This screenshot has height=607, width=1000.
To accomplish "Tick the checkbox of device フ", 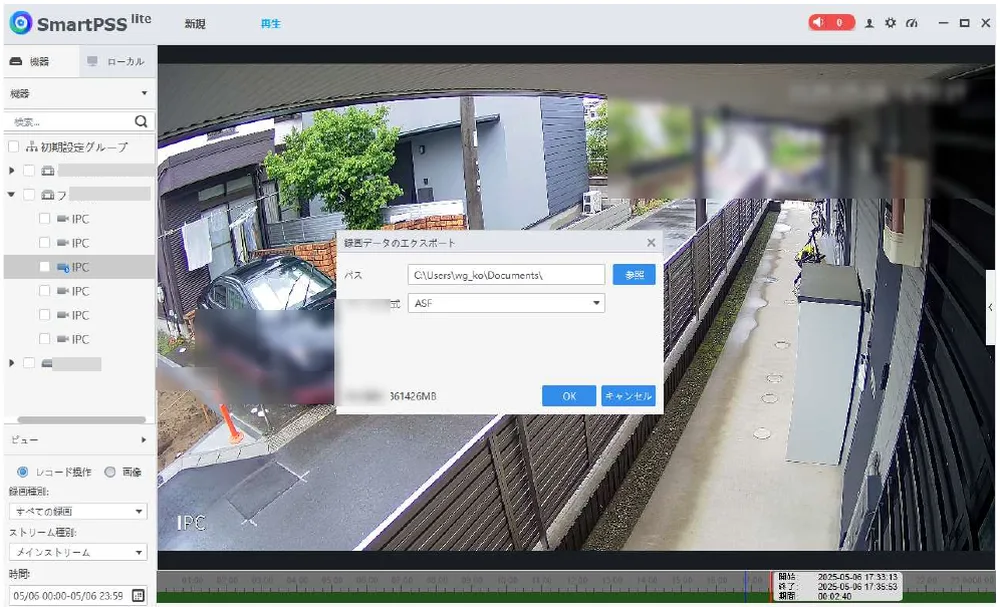I will (29, 194).
